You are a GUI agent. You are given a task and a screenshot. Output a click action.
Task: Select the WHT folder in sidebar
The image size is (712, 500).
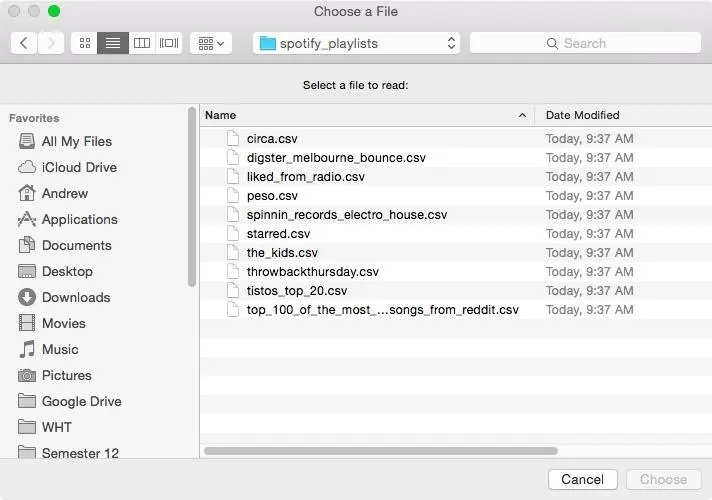coord(56,427)
